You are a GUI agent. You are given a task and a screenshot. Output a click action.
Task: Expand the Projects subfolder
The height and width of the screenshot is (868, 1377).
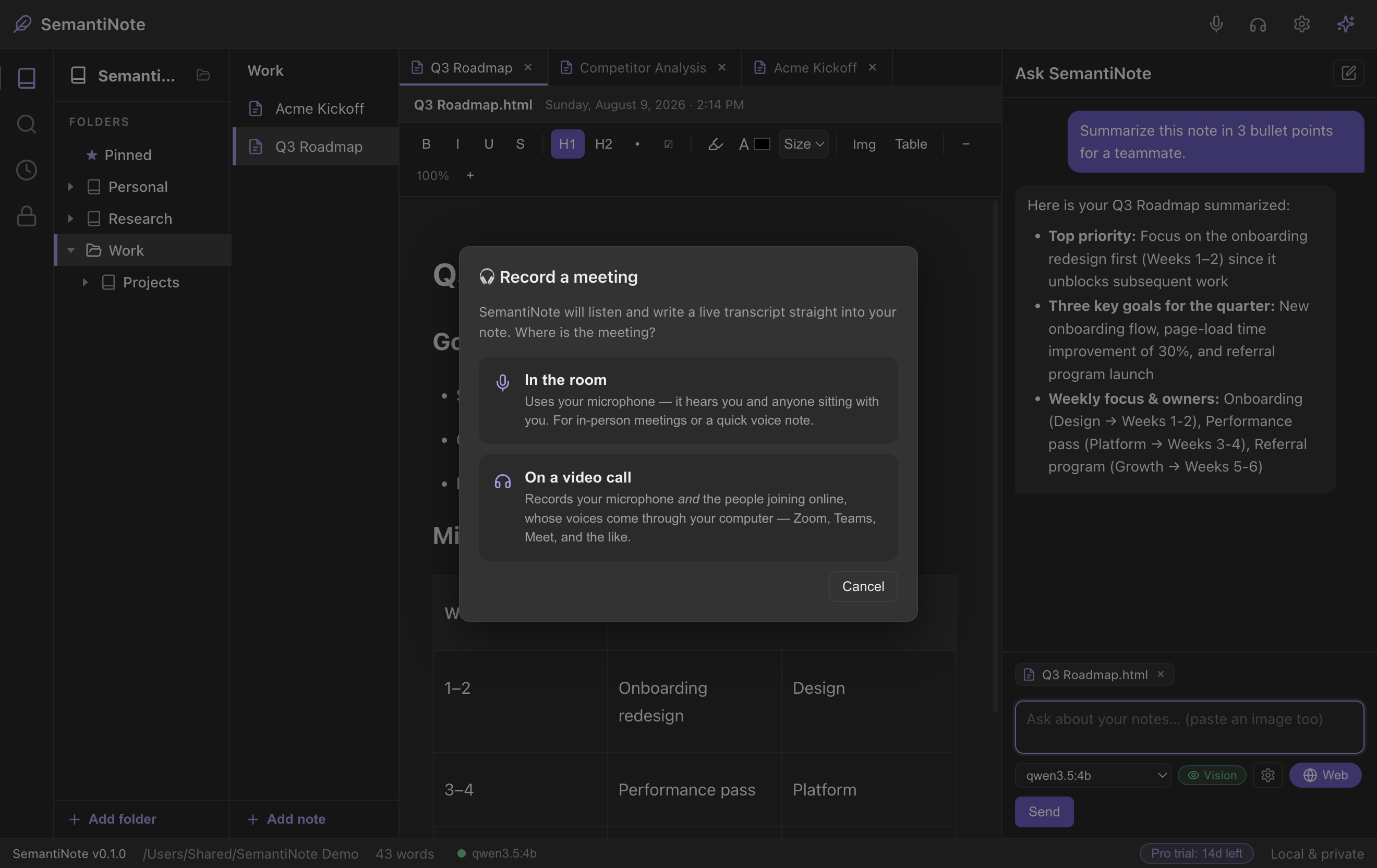coord(85,282)
